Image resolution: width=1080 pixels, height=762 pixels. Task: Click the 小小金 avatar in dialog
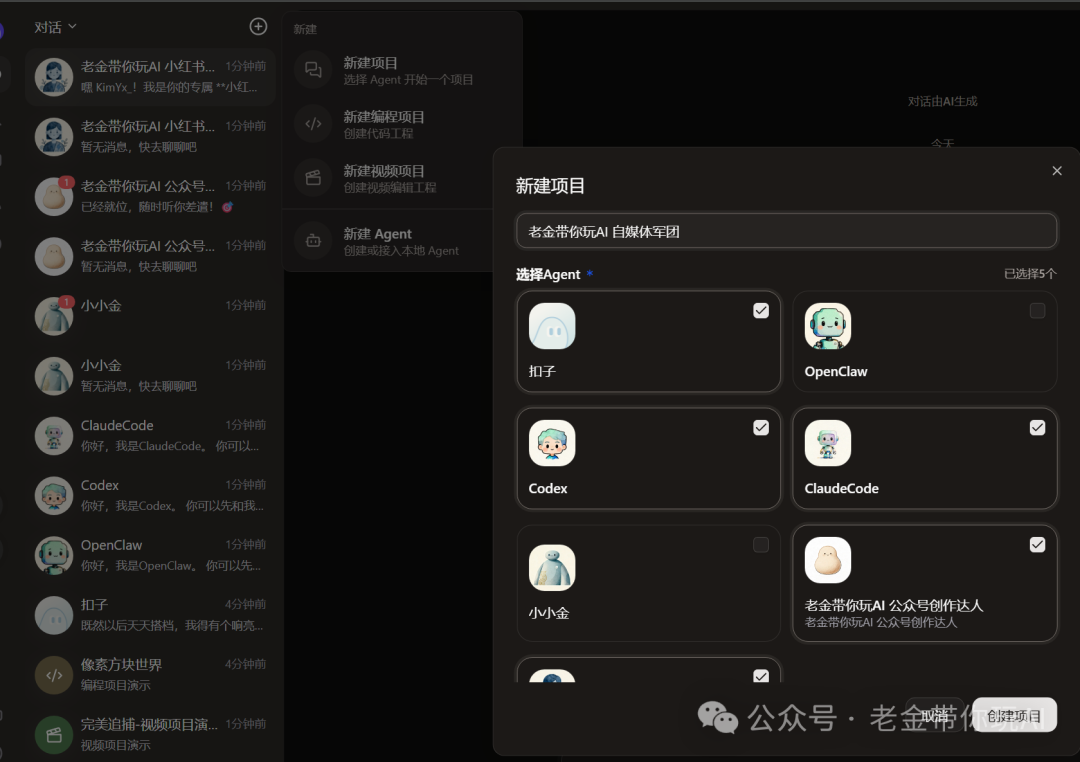(x=552, y=568)
